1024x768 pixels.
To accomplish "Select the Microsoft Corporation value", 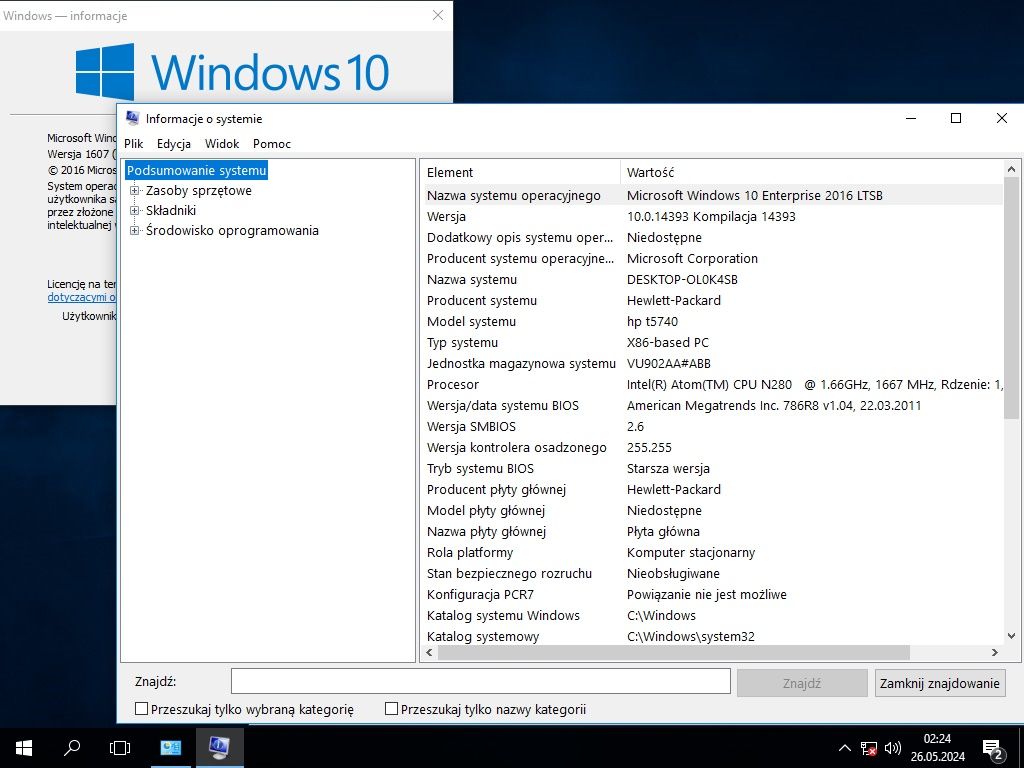I will [692, 259].
